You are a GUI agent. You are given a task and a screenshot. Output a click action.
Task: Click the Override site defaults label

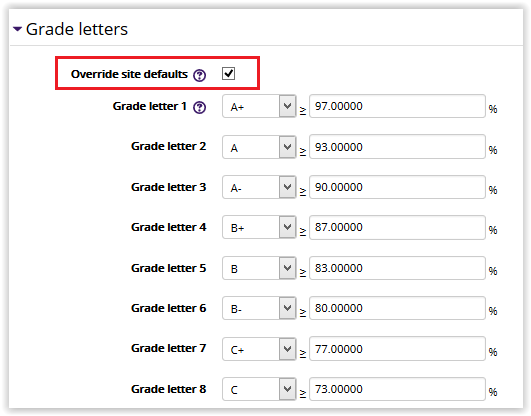tap(129, 74)
